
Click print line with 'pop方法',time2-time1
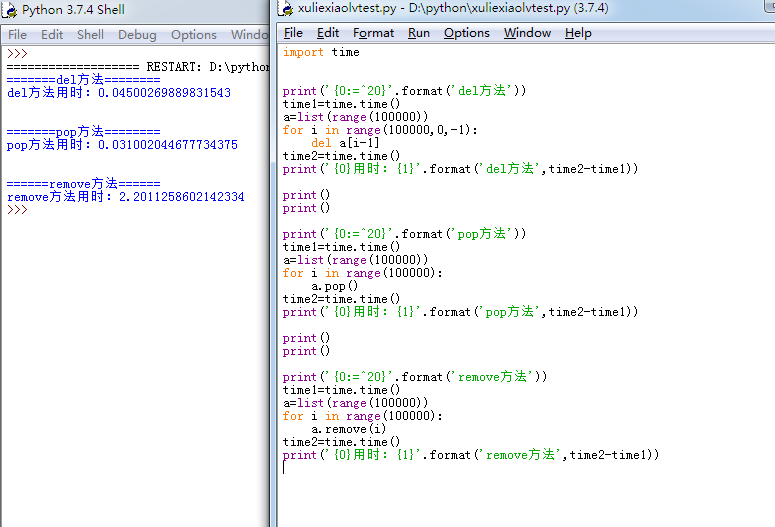pyautogui.click(x=461, y=311)
